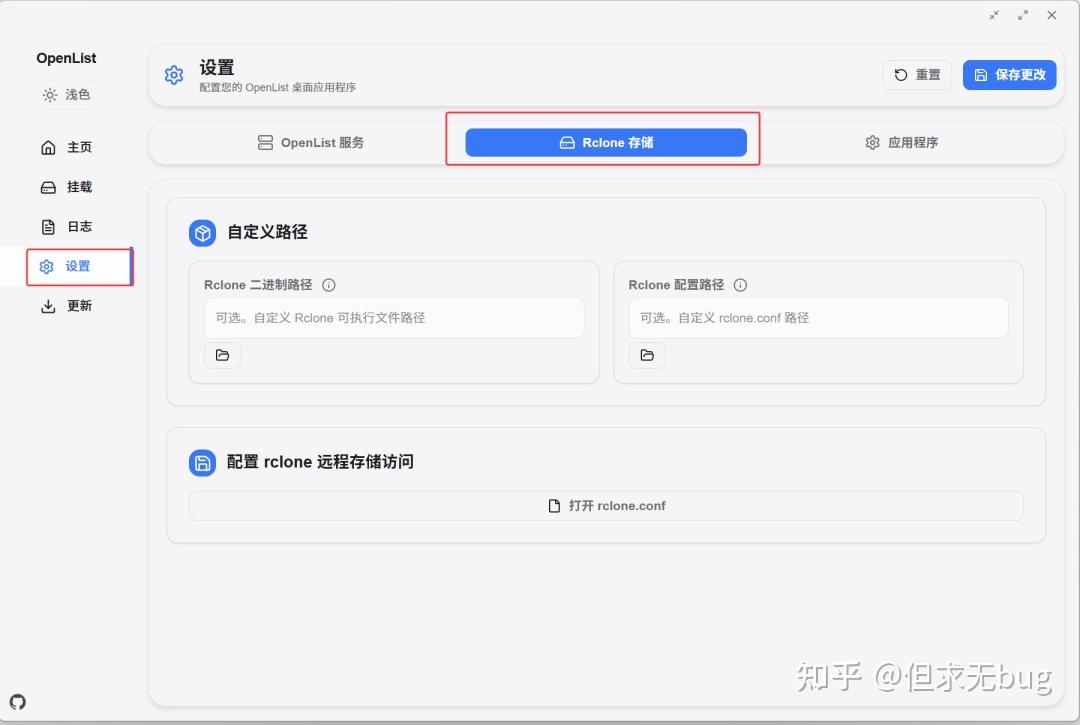Click the 配置 rclone 远程存储访问 save icon
The image size is (1080, 725).
tap(202, 463)
